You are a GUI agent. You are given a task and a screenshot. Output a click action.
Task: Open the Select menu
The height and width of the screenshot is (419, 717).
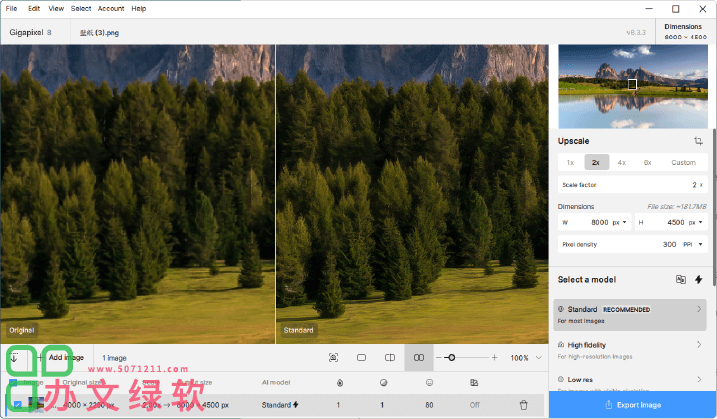pyautogui.click(x=81, y=8)
